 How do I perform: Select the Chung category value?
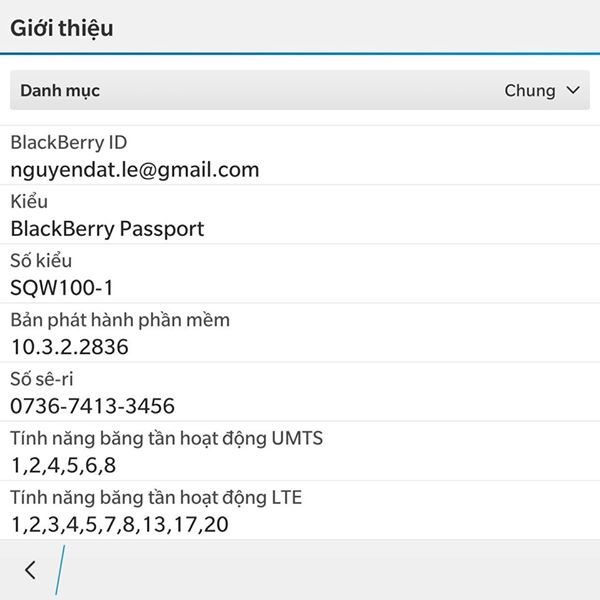pos(530,91)
